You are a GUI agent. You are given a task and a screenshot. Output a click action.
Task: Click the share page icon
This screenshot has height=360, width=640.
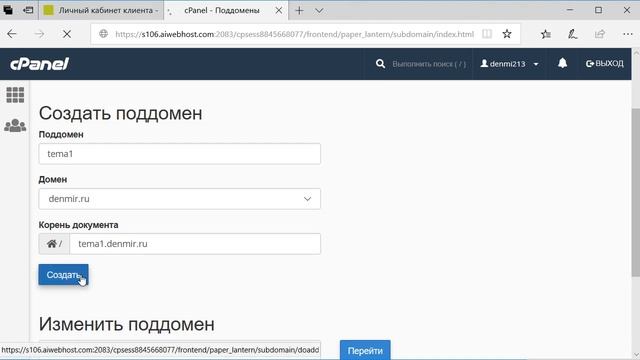600,34
